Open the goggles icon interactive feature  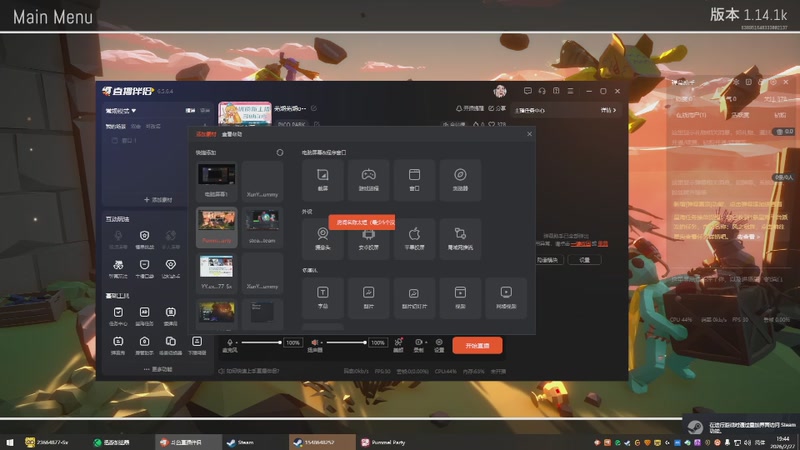[118, 268]
